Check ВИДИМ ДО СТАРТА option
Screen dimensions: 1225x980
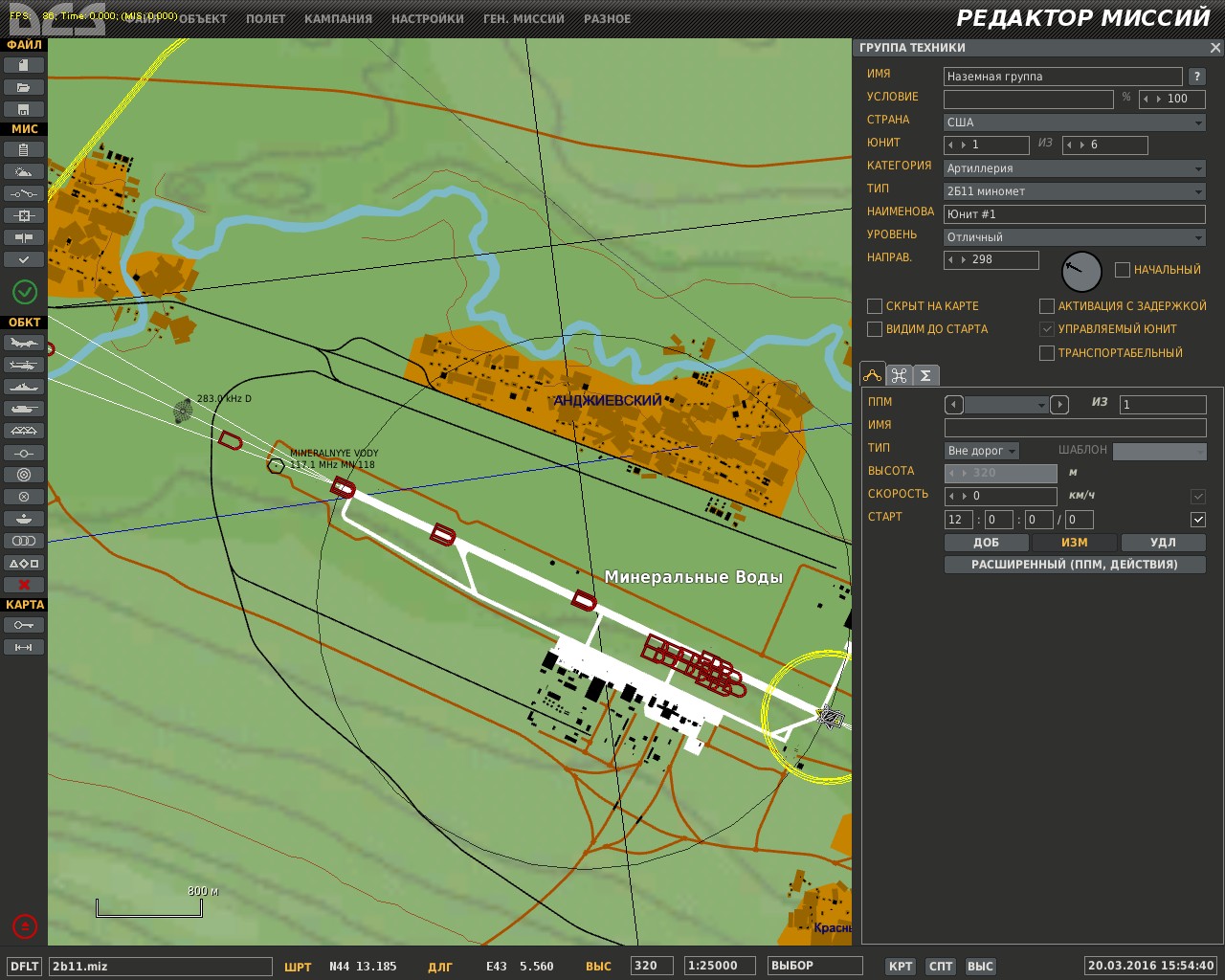tap(874, 329)
